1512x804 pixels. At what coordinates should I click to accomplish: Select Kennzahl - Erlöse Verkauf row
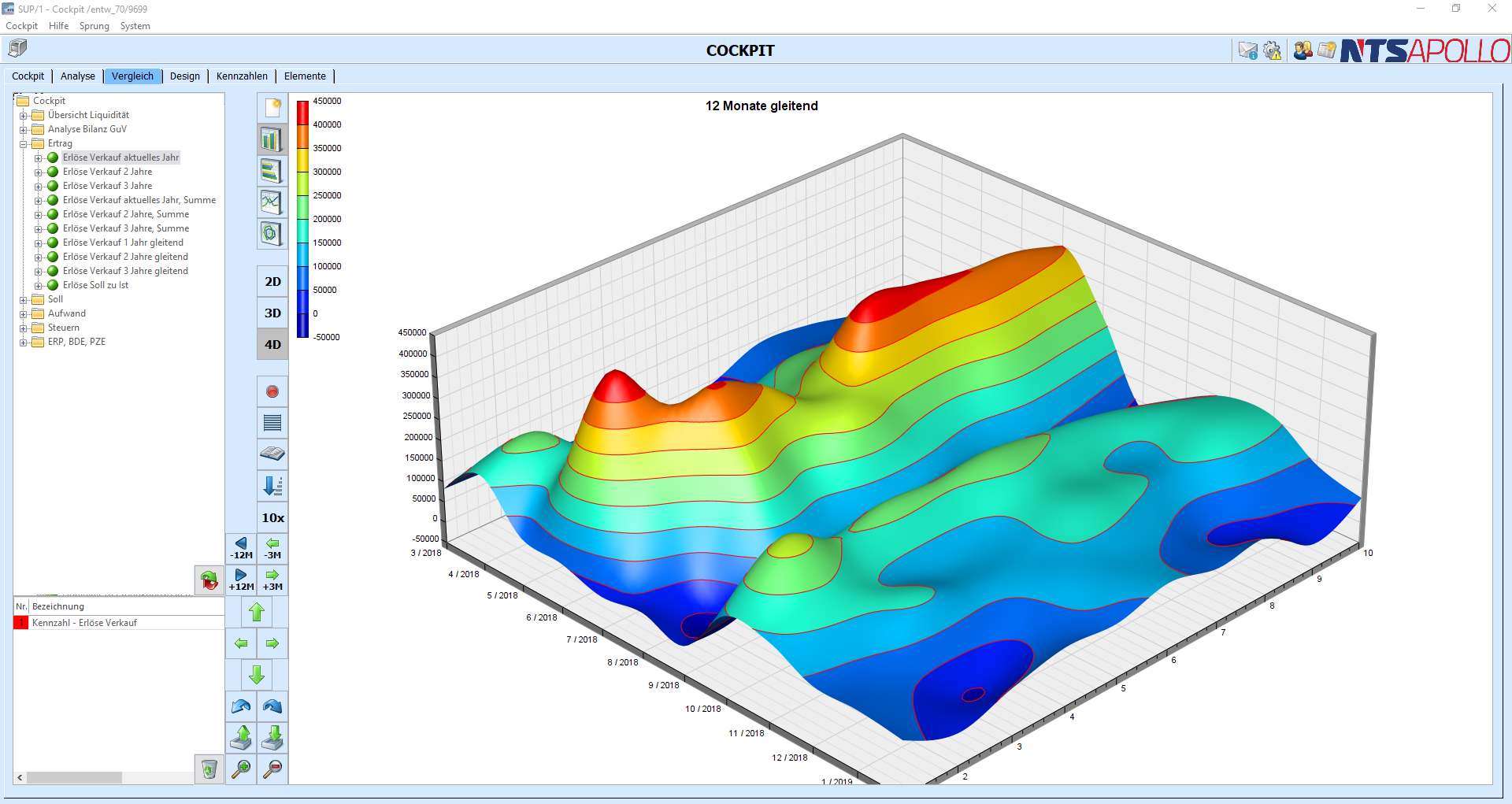pyautogui.click(x=119, y=623)
